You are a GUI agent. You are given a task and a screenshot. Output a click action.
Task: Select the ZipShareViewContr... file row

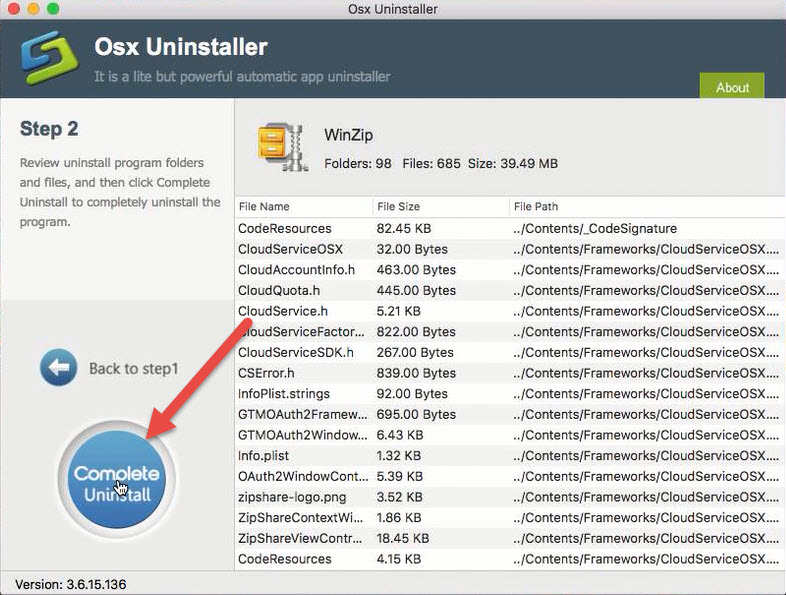coord(510,538)
